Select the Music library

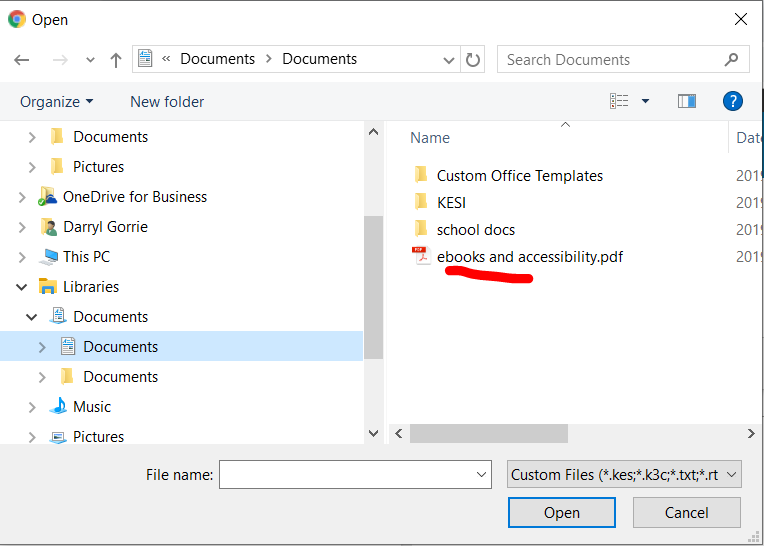pos(92,407)
